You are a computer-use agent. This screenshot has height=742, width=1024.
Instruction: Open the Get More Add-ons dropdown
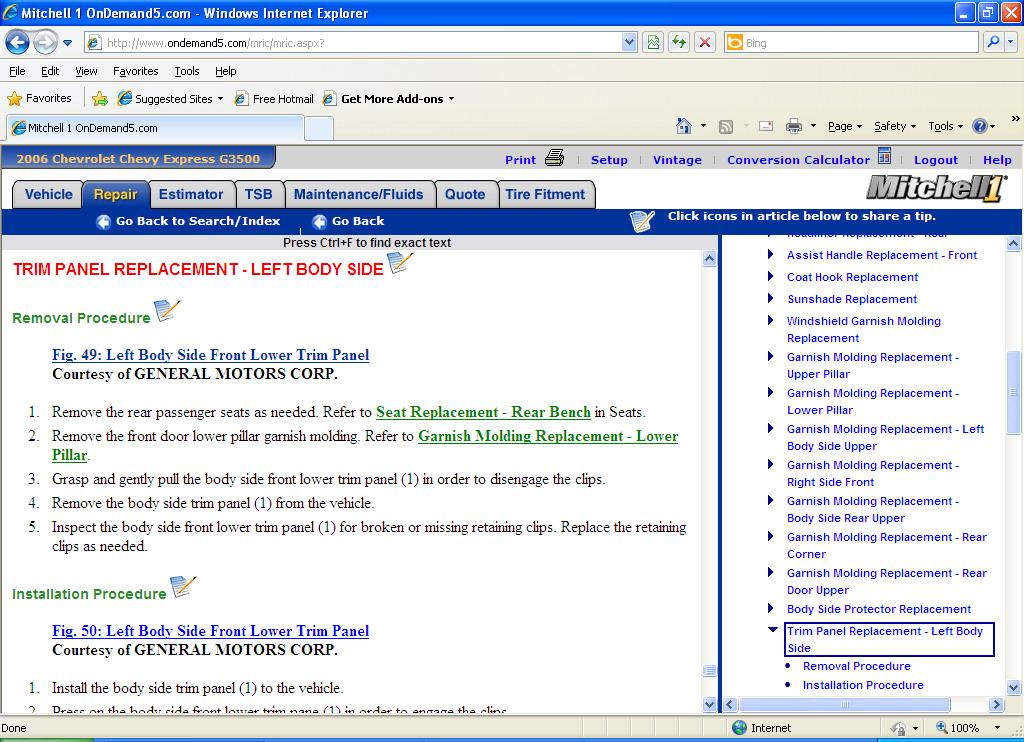point(451,99)
